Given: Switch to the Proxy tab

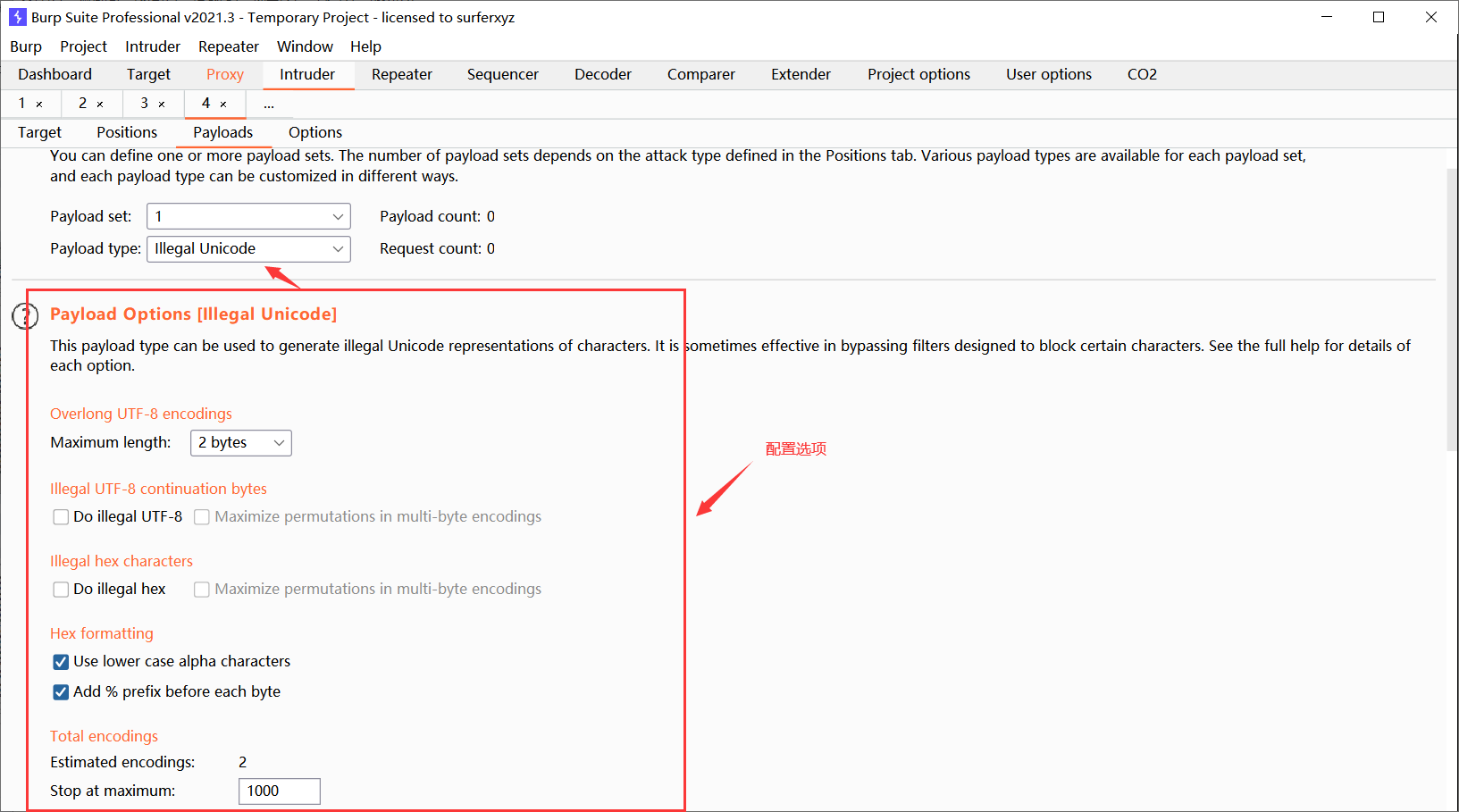Looking at the screenshot, I should (x=225, y=74).
